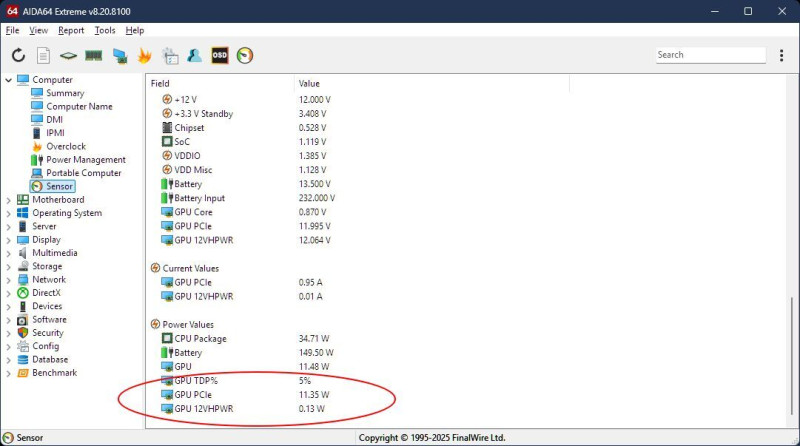Select Config in the tree
800x446 pixels.
[x=45, y=346]
